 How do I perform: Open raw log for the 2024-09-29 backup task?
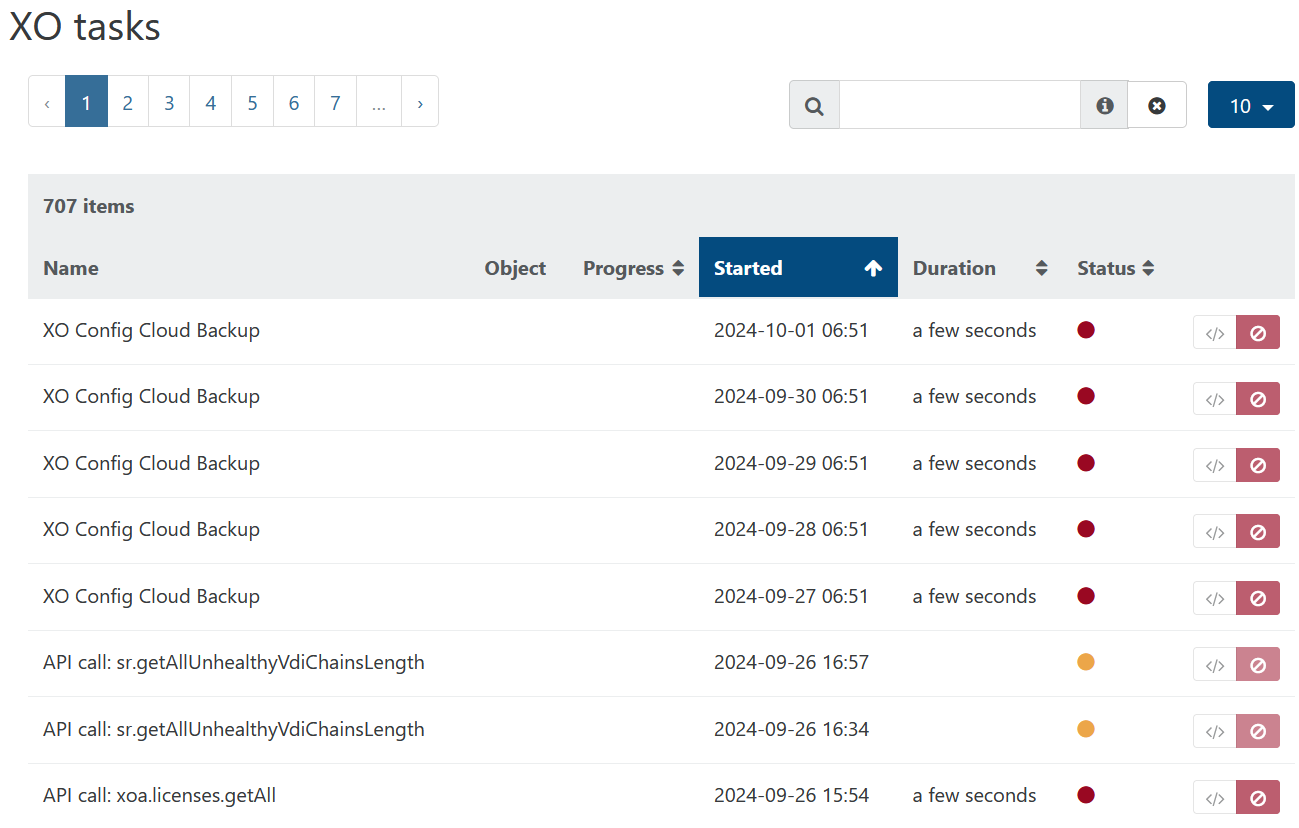tap(1215, 465)
